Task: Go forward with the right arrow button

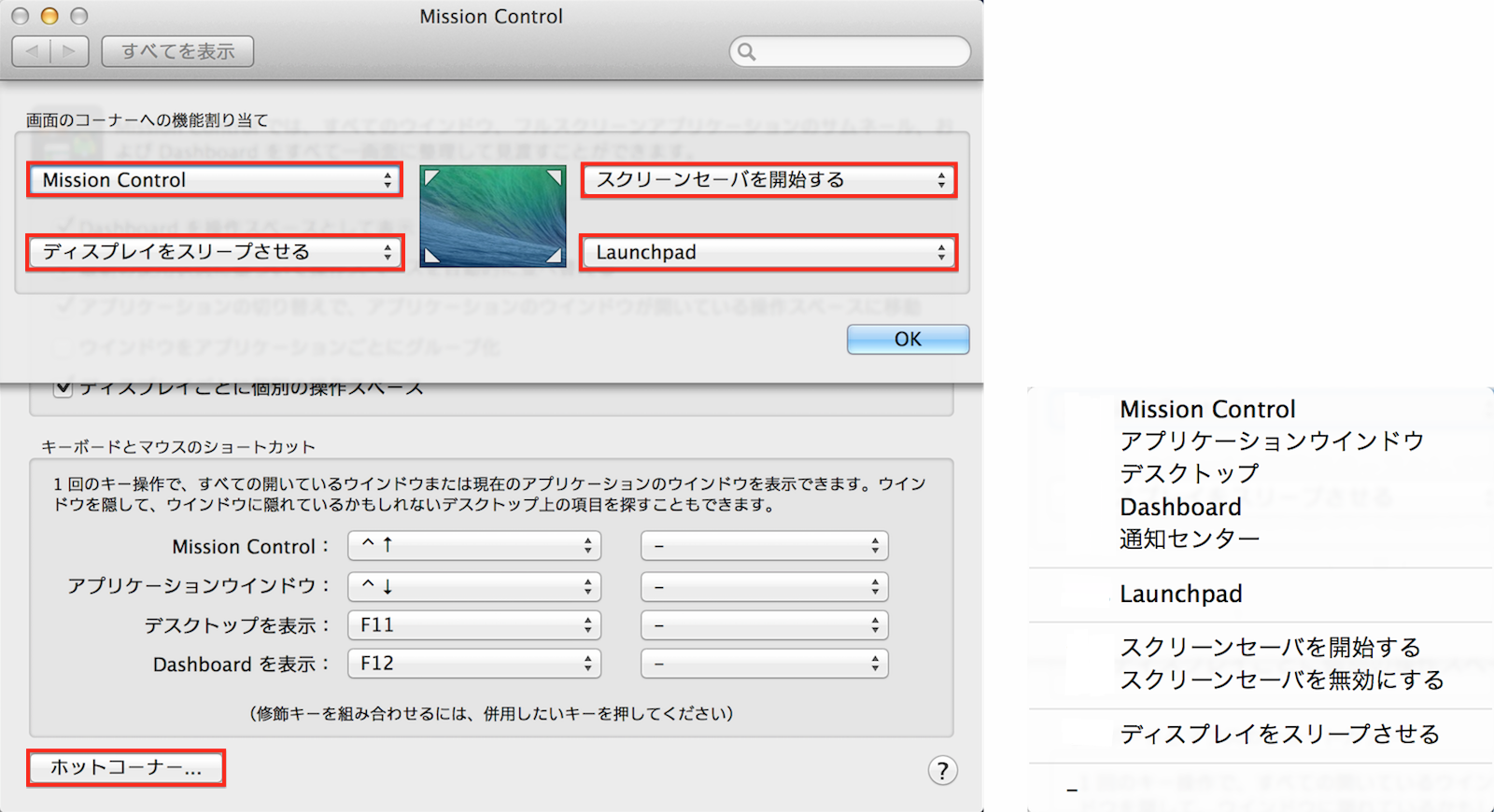Action: (x=70, y=51)
